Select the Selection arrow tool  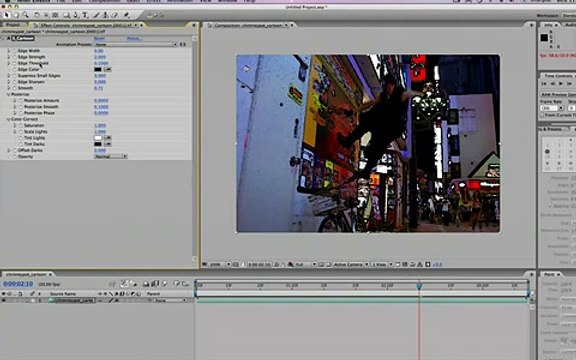click(x=7, y=15)
